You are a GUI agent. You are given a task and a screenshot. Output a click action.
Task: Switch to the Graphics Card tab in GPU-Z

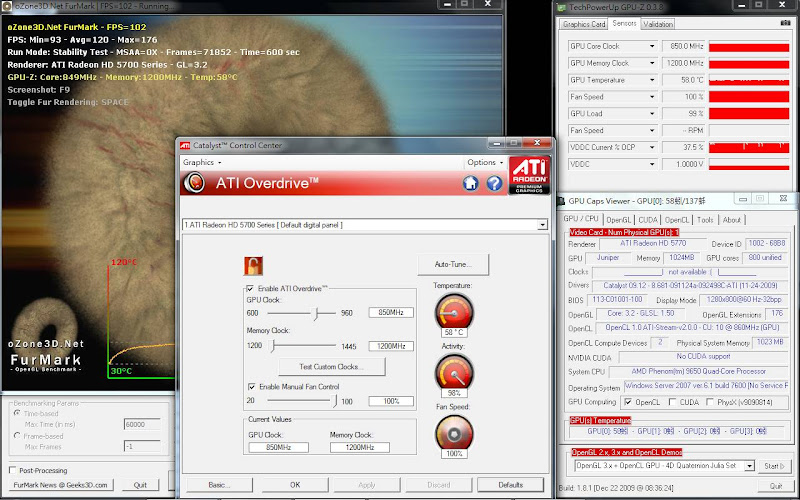pyautogui.click(x=584, y=24)
